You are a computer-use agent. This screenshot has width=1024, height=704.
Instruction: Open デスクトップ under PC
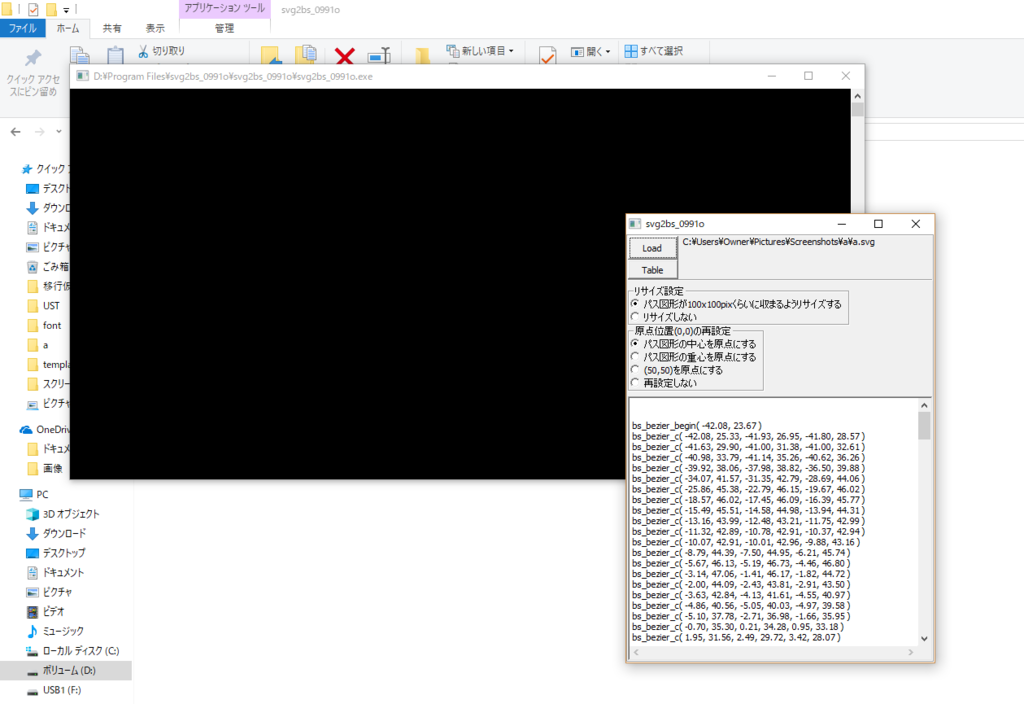(x=56, y=552)
